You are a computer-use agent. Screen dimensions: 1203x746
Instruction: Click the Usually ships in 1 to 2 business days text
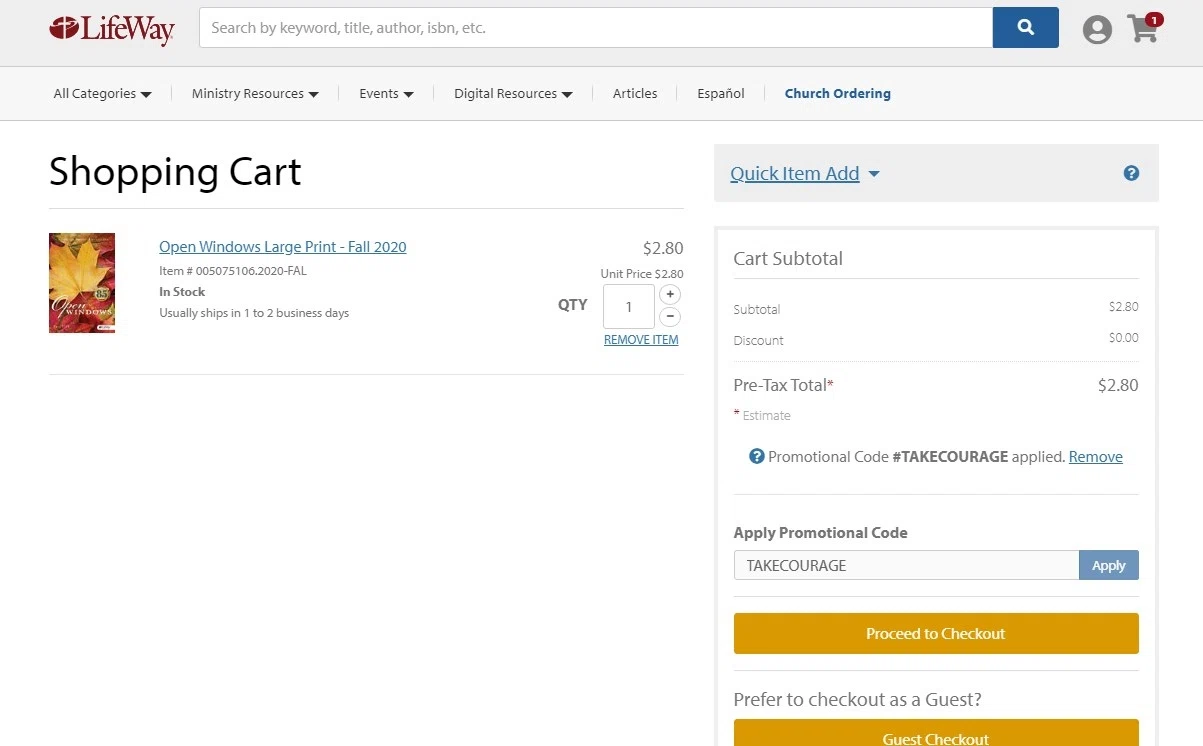pyautogui.click(x=254, y=313)
